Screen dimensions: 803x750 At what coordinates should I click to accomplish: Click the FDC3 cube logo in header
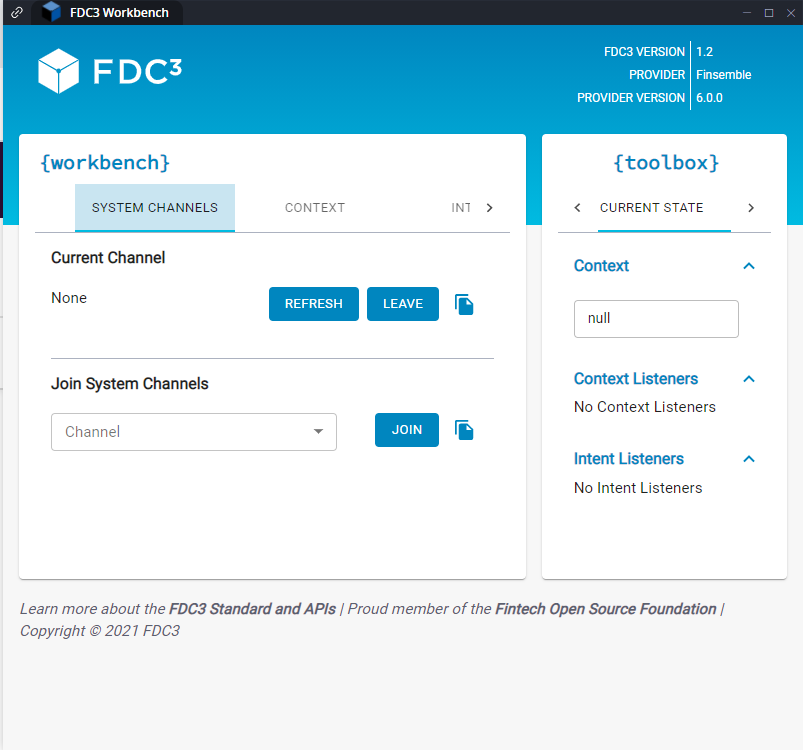click(x=58, y=71)
